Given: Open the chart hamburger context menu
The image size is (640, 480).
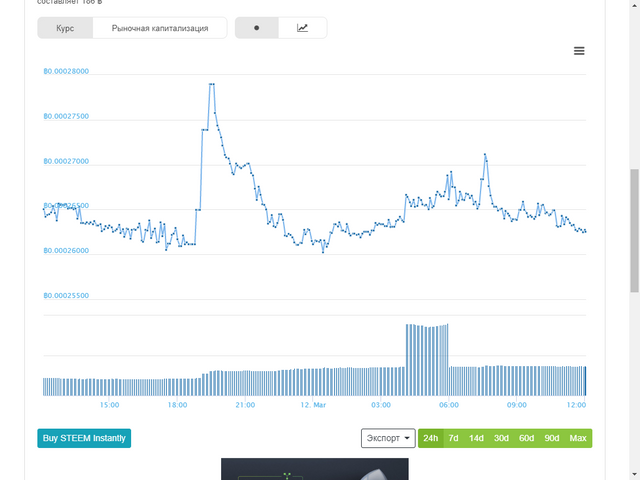Looking at the screenshot, I should tap(579, 51).
